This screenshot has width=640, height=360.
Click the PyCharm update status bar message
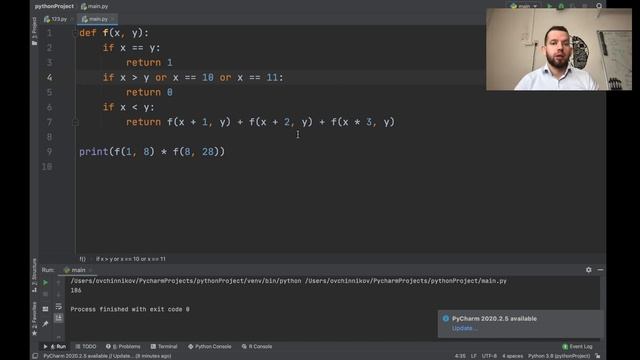(107, 356)
